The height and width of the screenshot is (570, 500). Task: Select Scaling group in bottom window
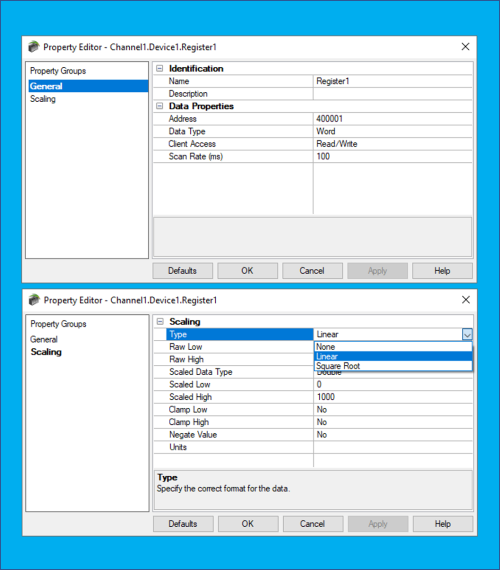tap(46, 352)
